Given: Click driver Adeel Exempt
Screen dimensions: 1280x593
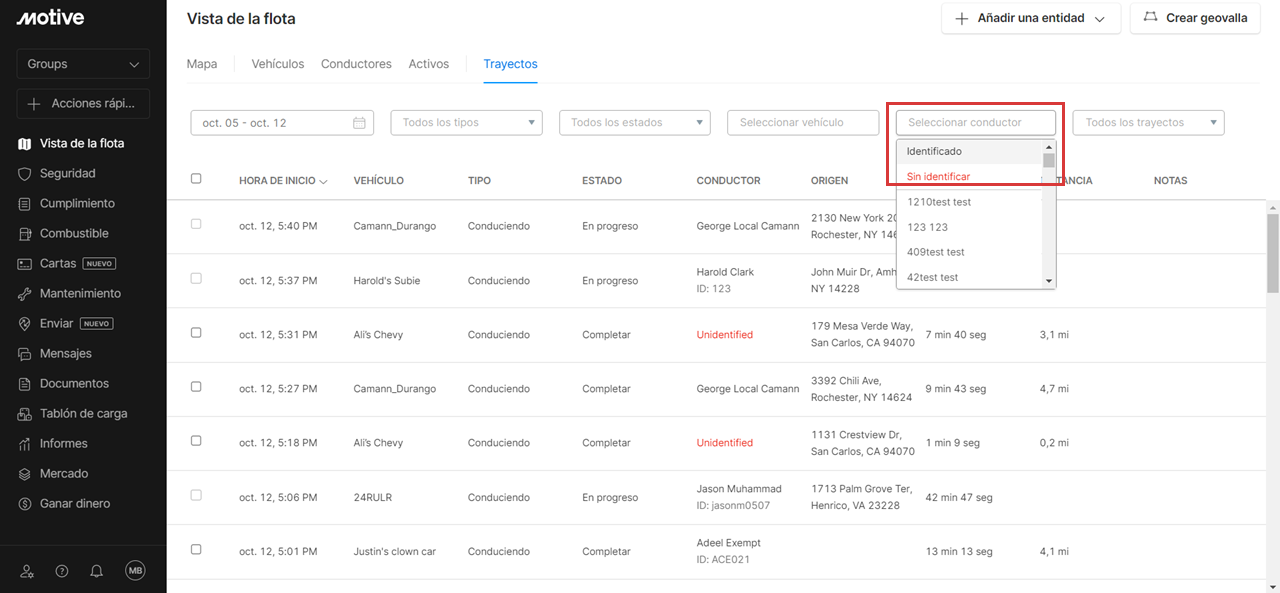Looking at the screenshot, I should click(x=729, y=543).
